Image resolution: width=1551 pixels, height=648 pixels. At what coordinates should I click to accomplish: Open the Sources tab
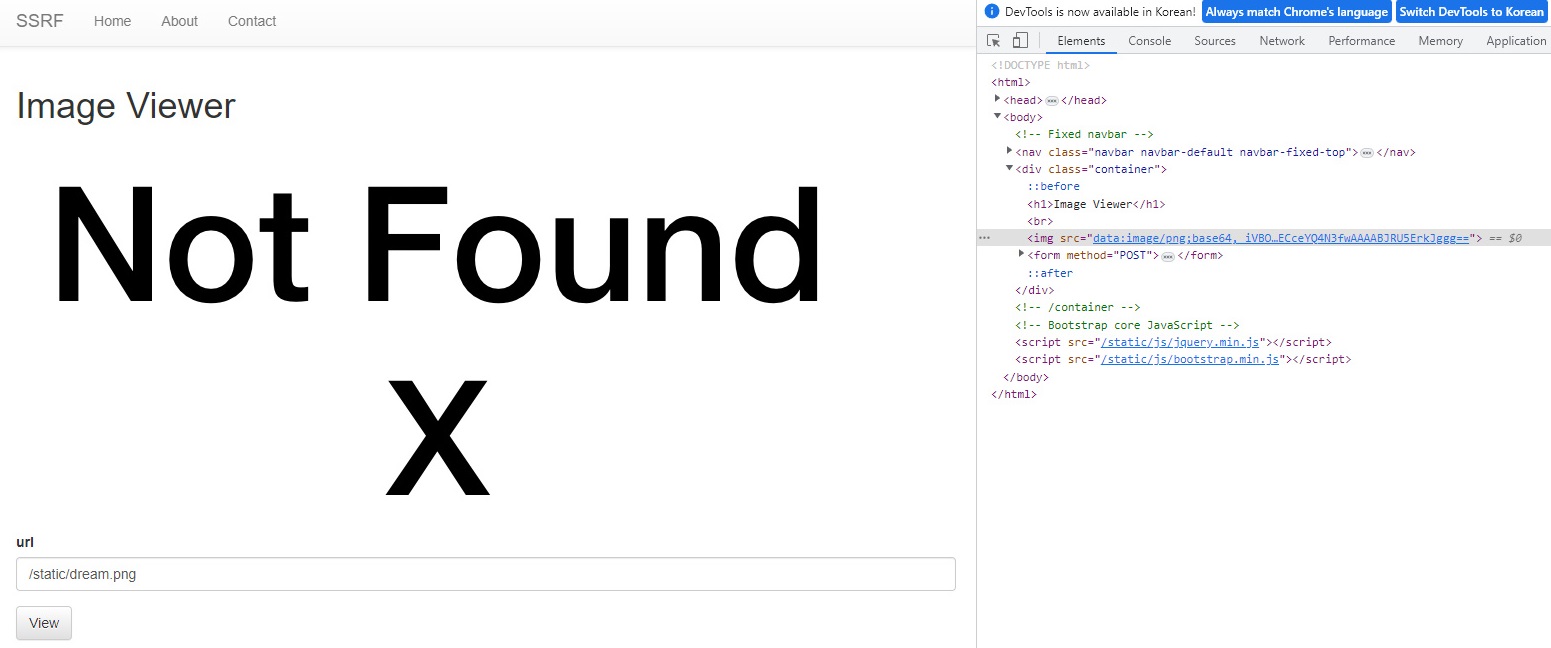click(1215, 41)
